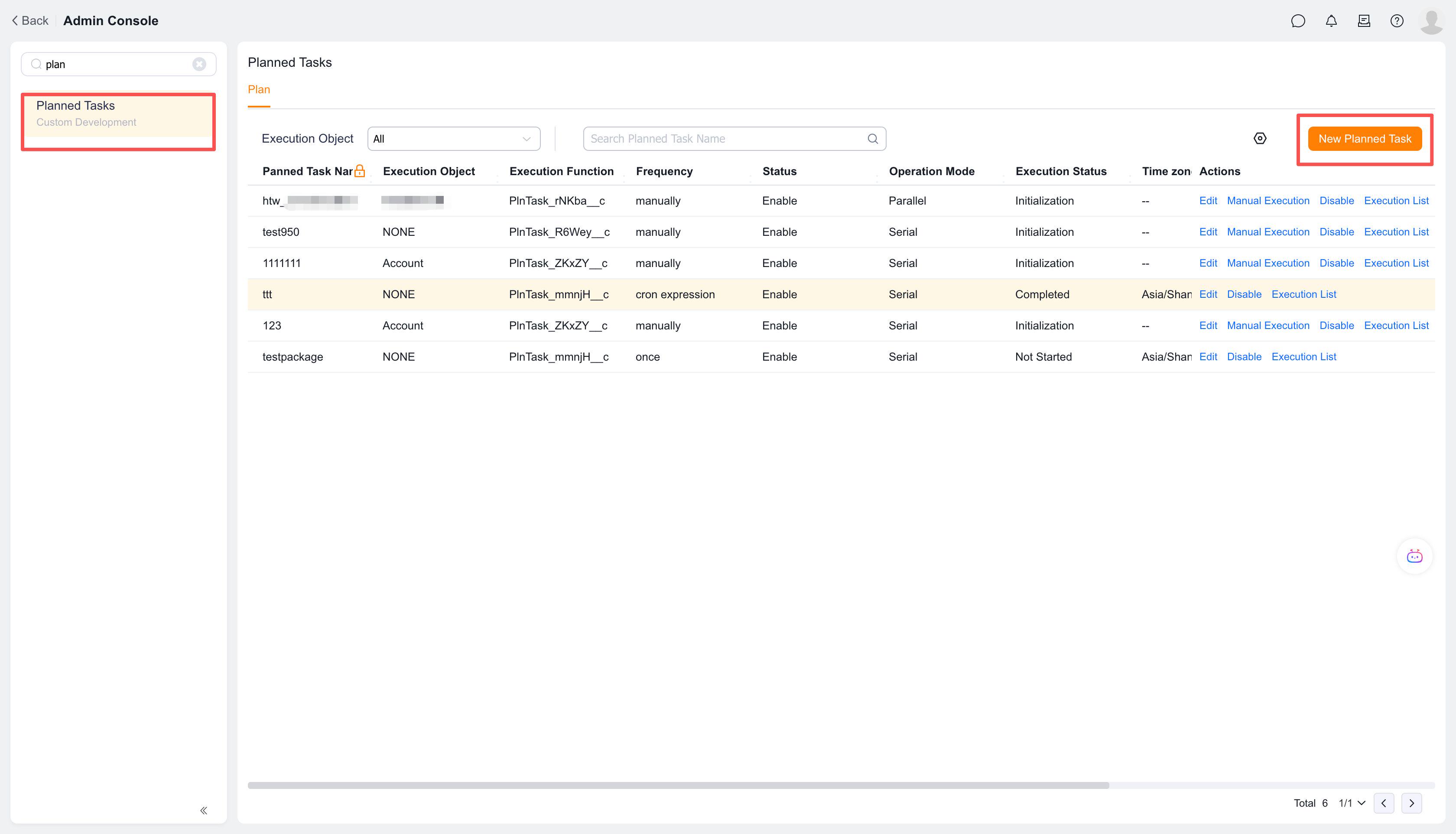Click the task name search magnifier
This screenshot has width=1456, height=834.
[x=873, y=139]
